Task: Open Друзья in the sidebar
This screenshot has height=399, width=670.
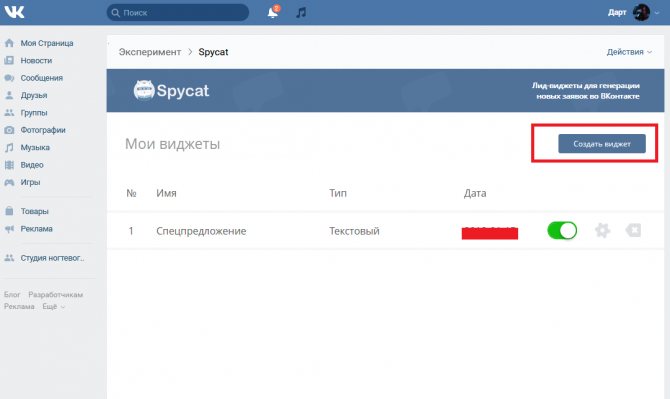Action: pyautogui.click(x=34, y=95)
